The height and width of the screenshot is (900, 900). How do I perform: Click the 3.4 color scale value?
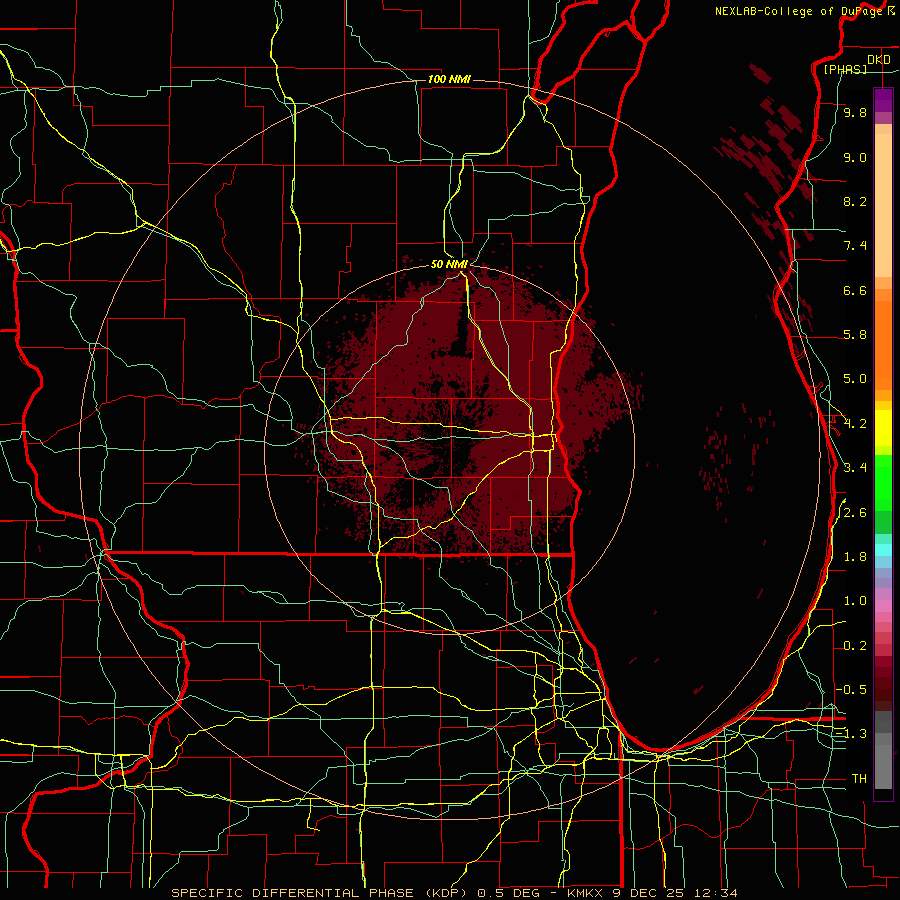855,468
